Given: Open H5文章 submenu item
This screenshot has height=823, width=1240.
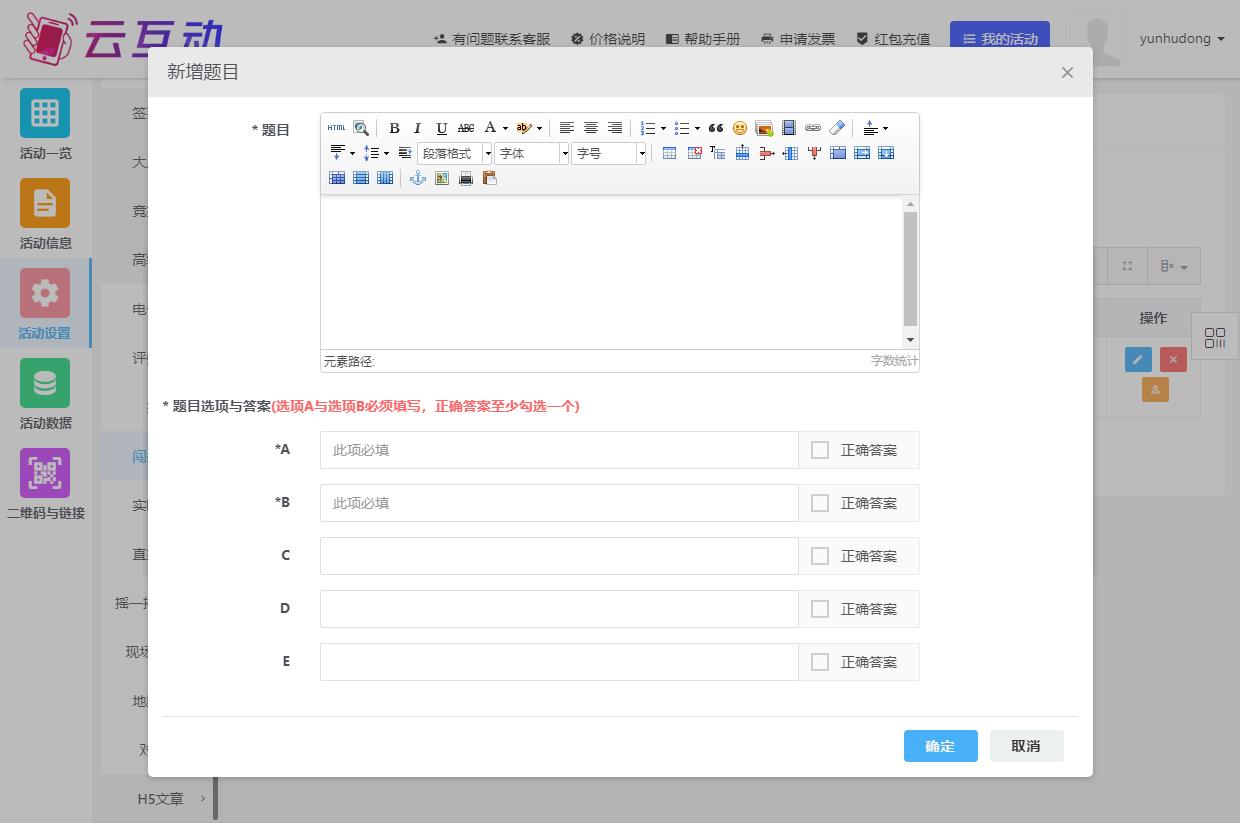Looking at the screenshot, I should tap(160, 799).
